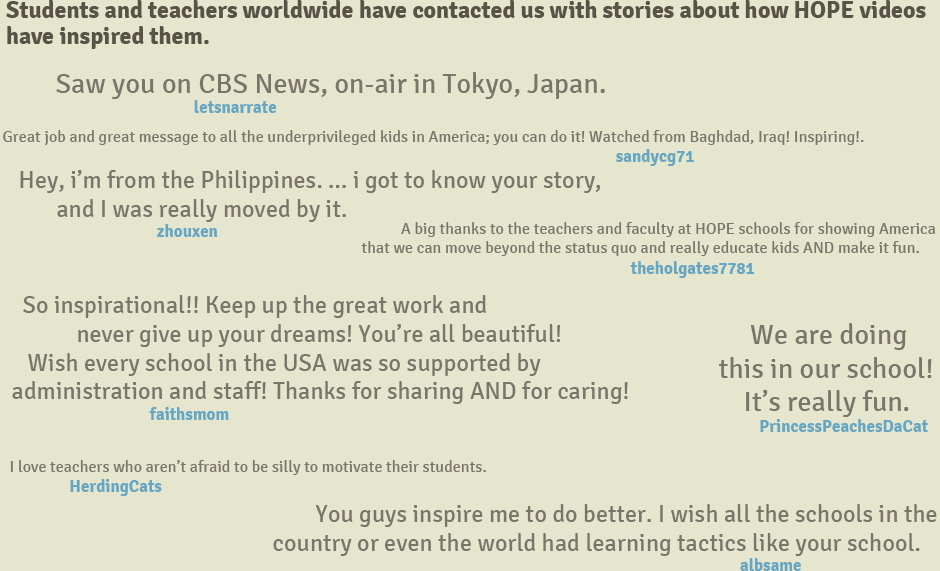Click the "Watched from Baghdad, Iraq" comment
This screenshot has height=571, width=940.
tap(433, 137)
